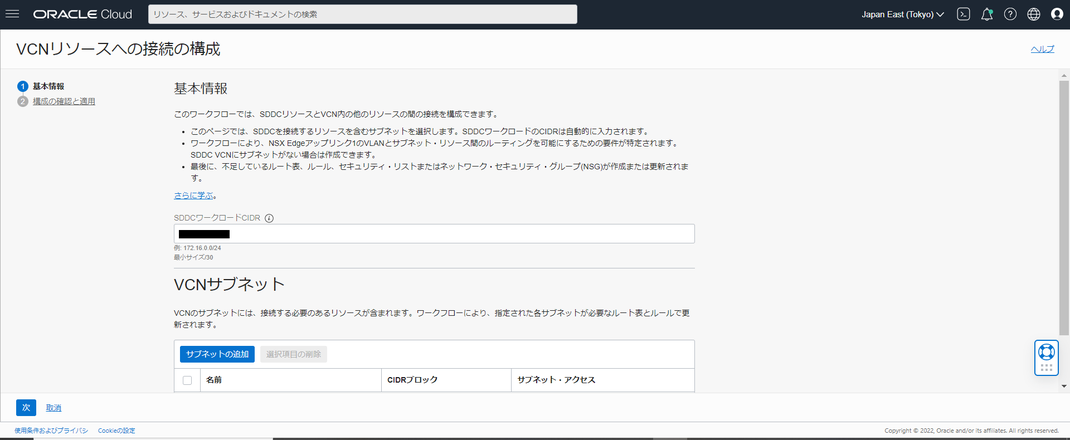Screen dimensions: 1070x440
Task: Open the さらに学ぶ link
Action: (193, 195)
